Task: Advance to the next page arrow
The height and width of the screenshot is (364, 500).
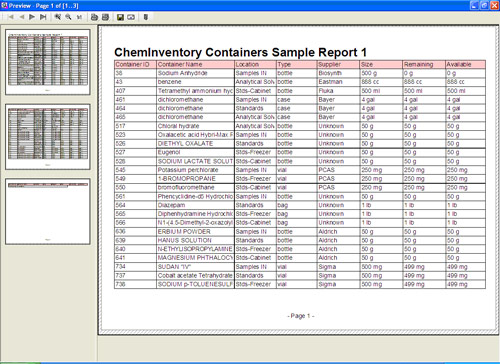Action: (x=32, y=17)
